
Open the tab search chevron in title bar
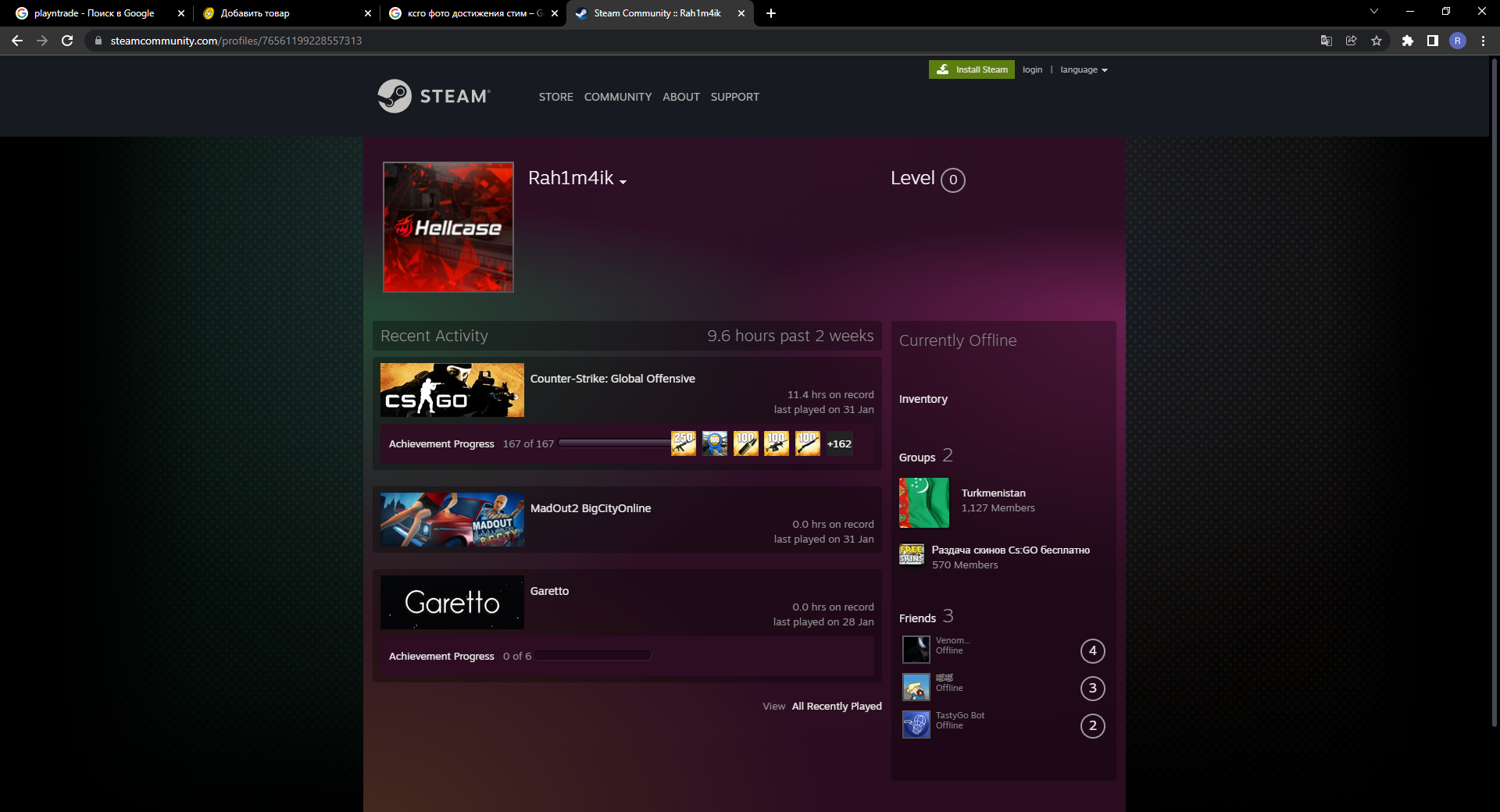tap(1373, 11)
